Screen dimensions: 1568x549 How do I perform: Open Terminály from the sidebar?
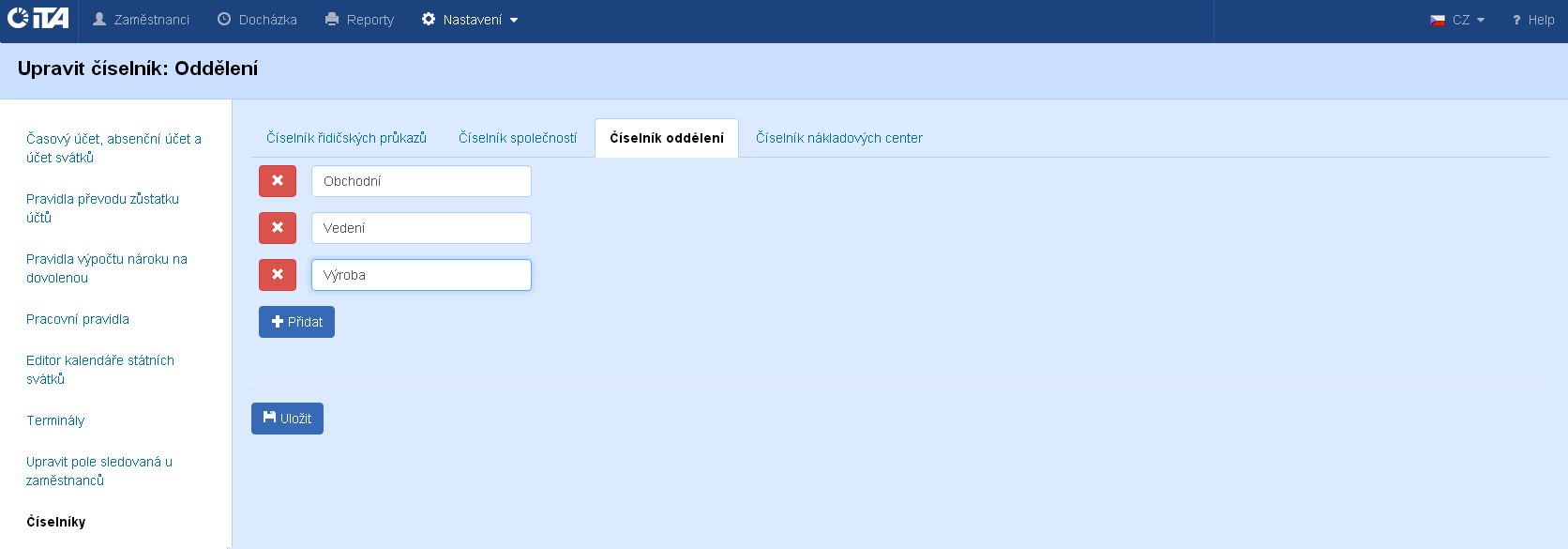55,420
